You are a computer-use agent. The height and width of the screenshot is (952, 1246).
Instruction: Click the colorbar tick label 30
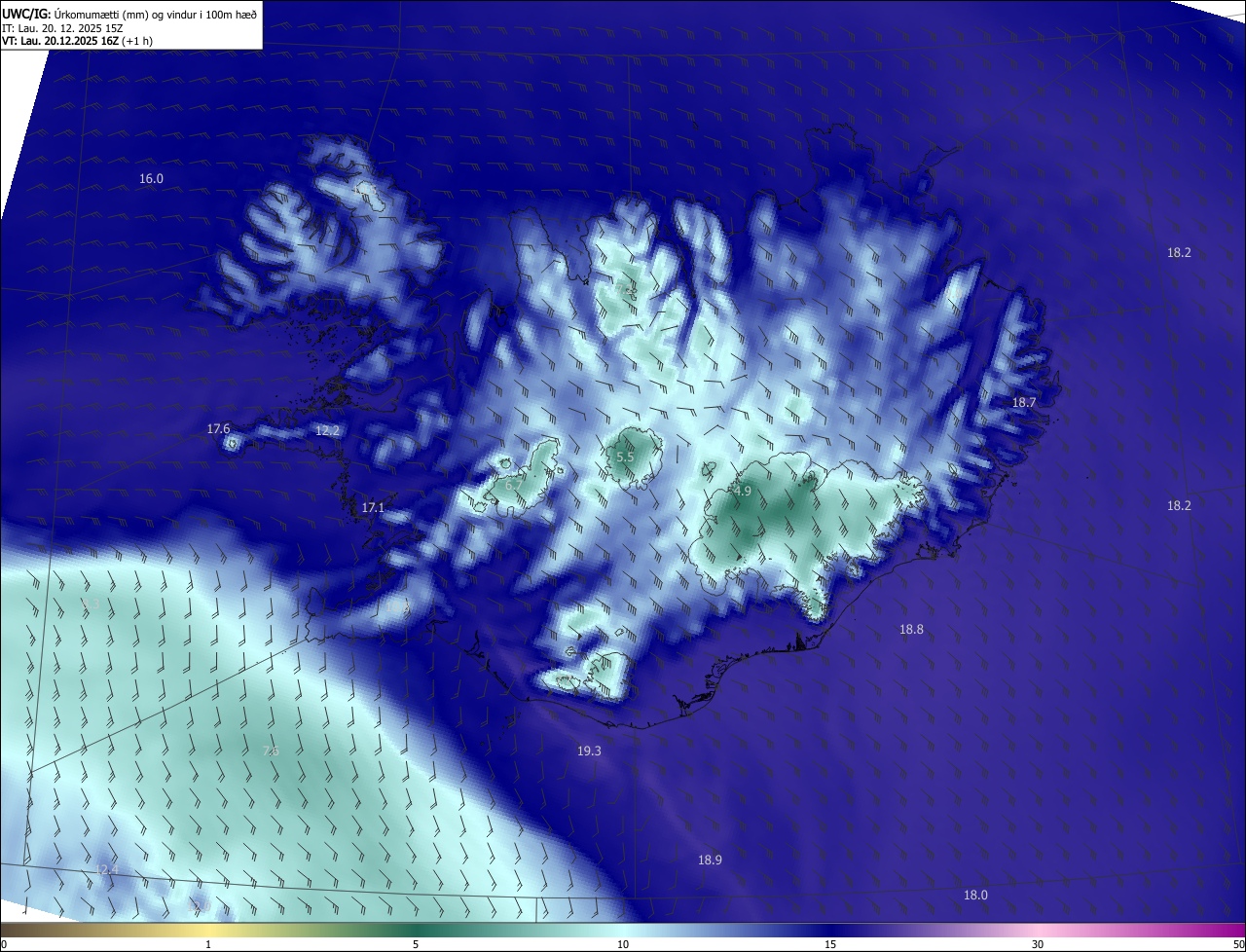1038,944
